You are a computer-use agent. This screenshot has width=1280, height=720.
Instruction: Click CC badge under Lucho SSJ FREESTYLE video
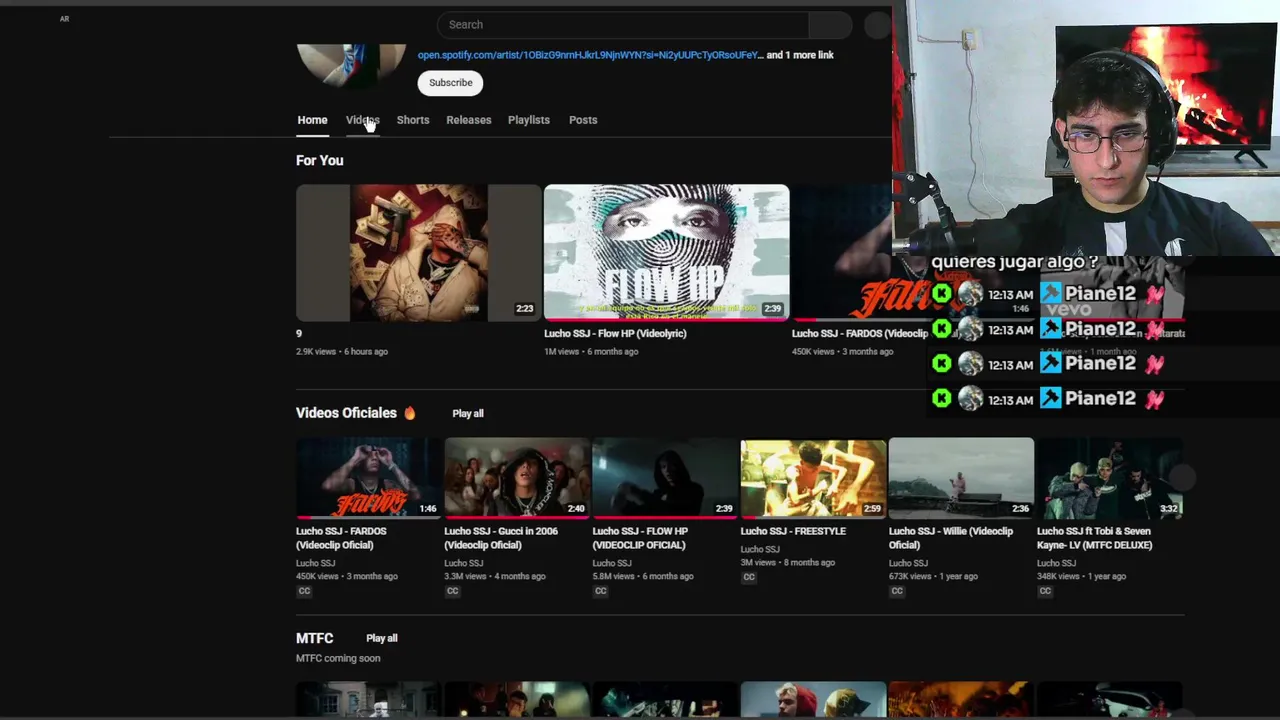pyautogui.click(x=748, y=577)
